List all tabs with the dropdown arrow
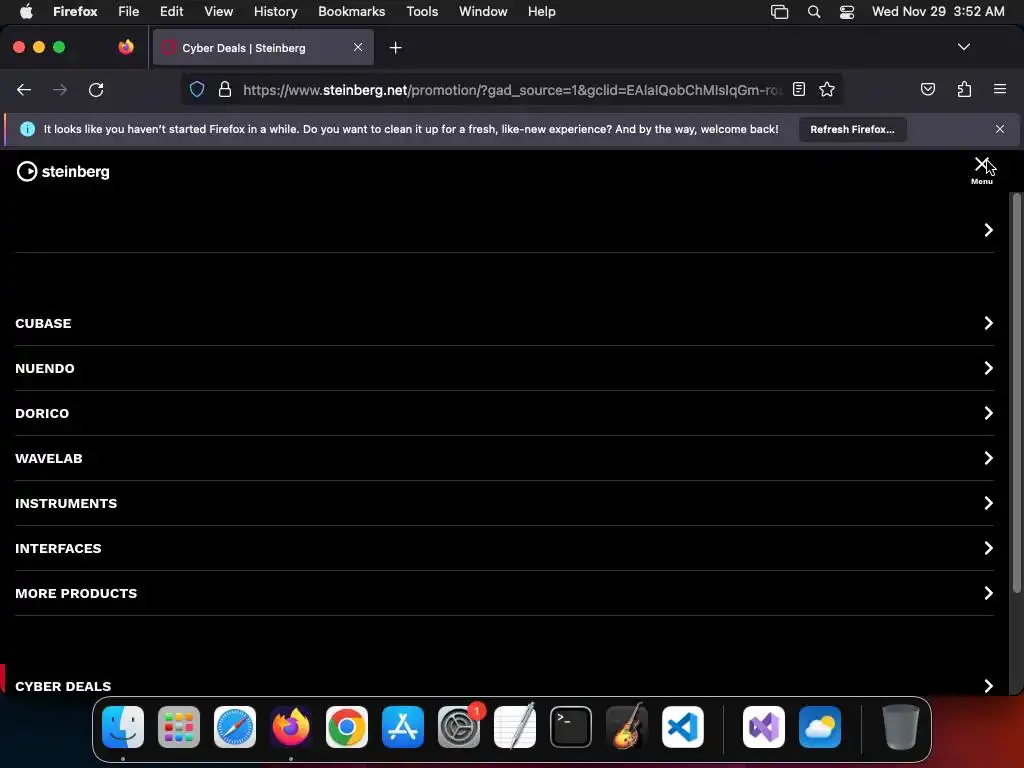The image size is (1024, 768). tap(963, 47)
